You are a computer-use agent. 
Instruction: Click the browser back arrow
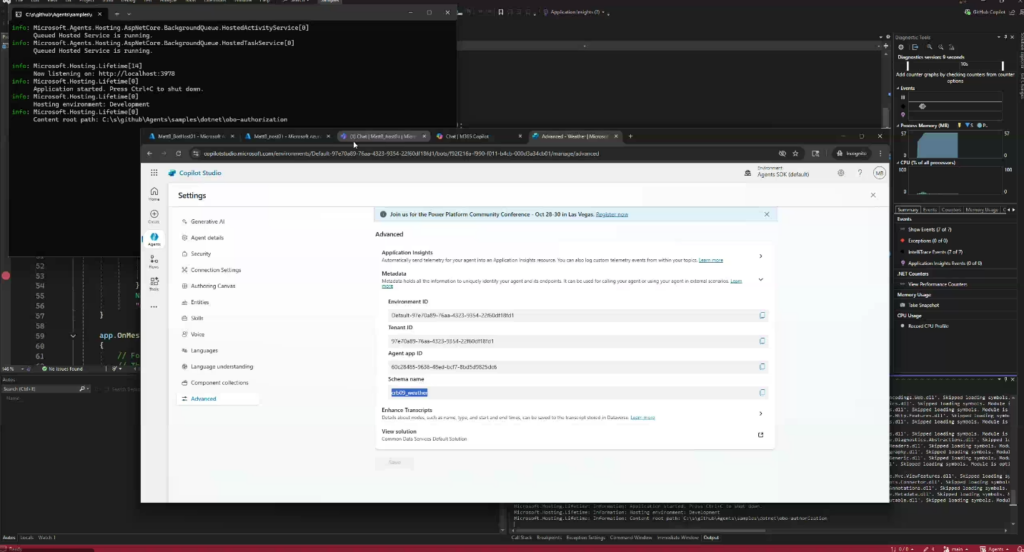click(x=150, y=154)
